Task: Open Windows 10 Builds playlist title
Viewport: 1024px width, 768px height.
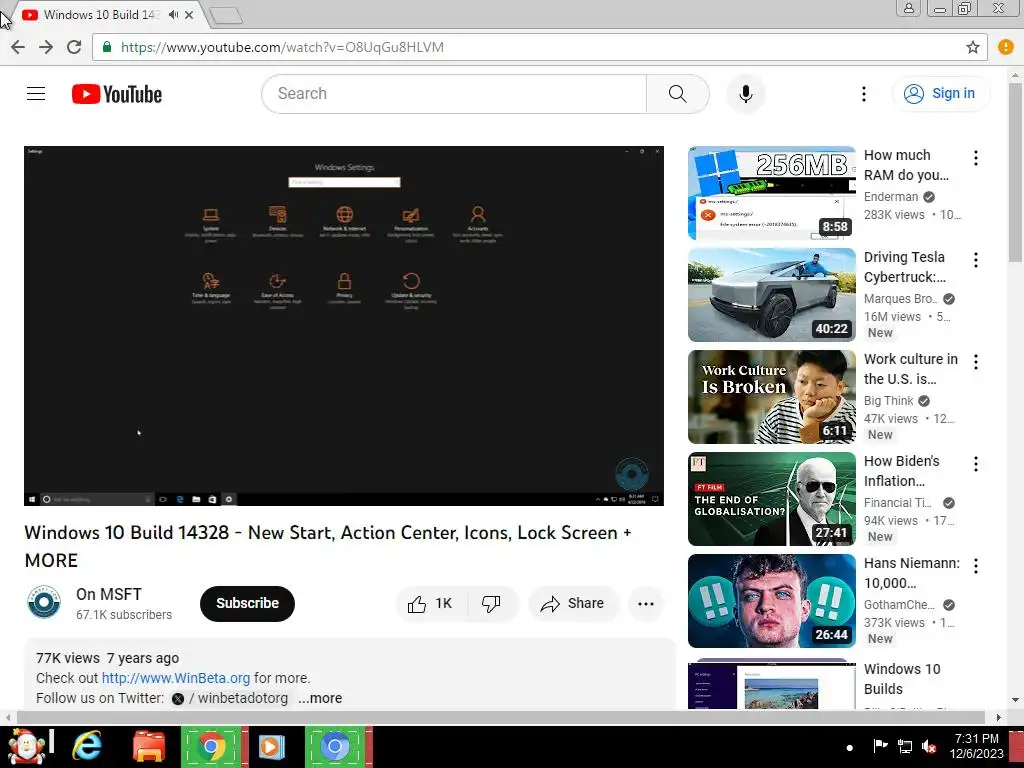Action: click(x=902, y=679)
